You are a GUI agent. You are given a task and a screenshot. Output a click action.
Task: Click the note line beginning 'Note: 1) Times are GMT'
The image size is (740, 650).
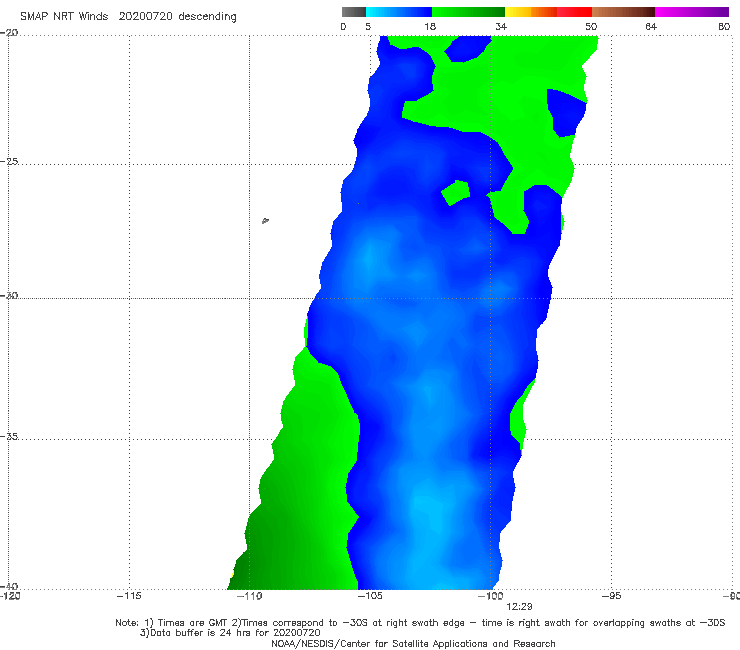(x=420, y=623)
